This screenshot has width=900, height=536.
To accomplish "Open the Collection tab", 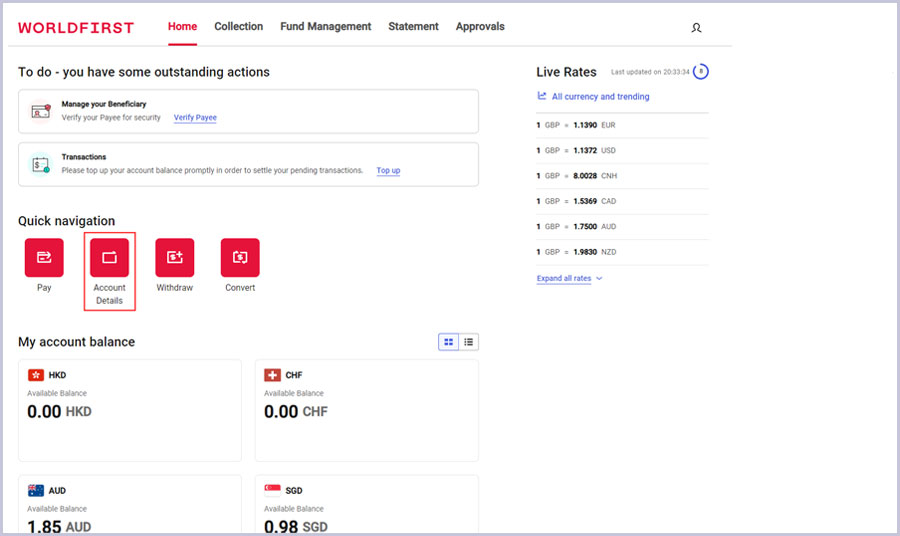I will coord(238,27).
